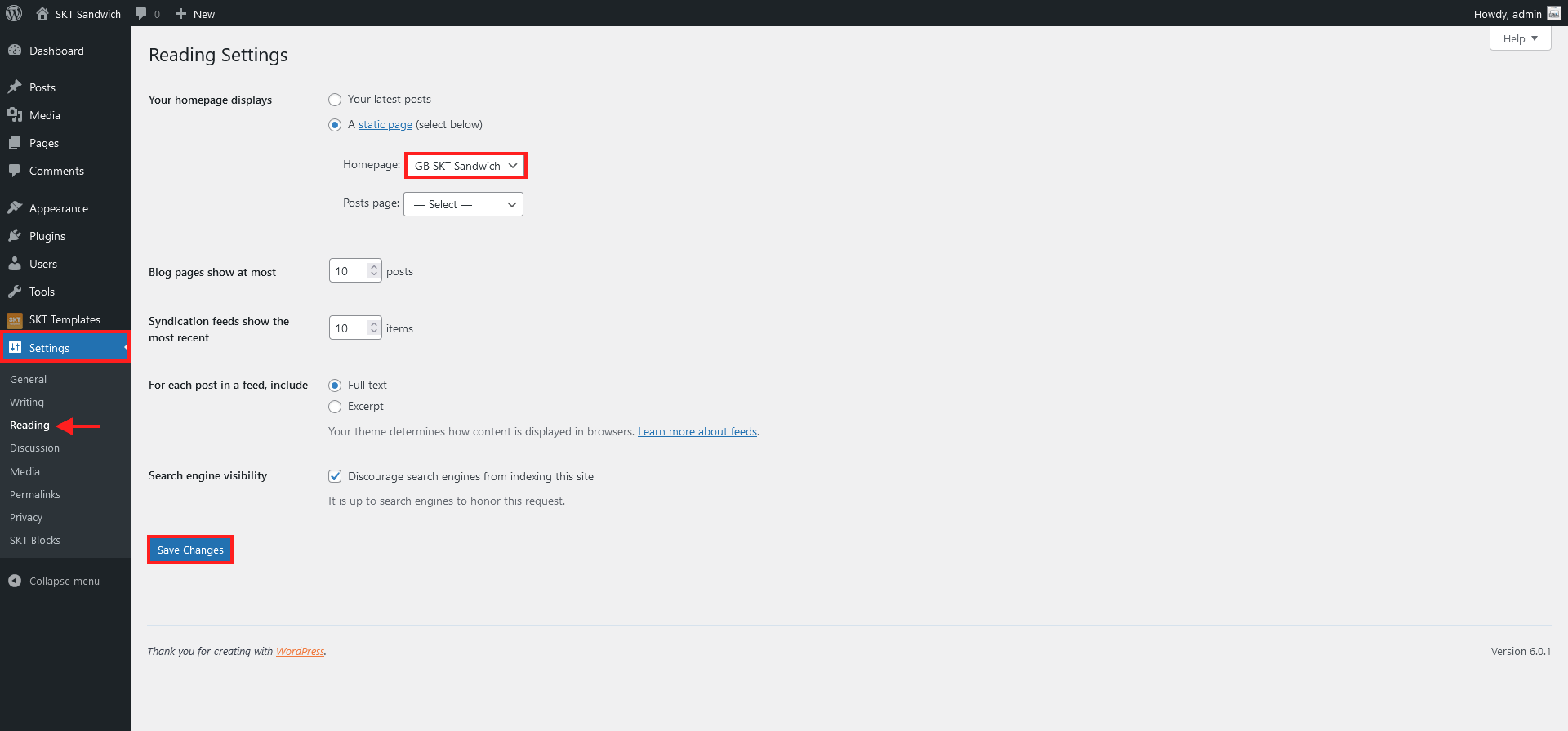The height and width of the screenshot is (731, 1568).
Task: Go to Reading settings submenu
Action: click(x=29, y=425)
